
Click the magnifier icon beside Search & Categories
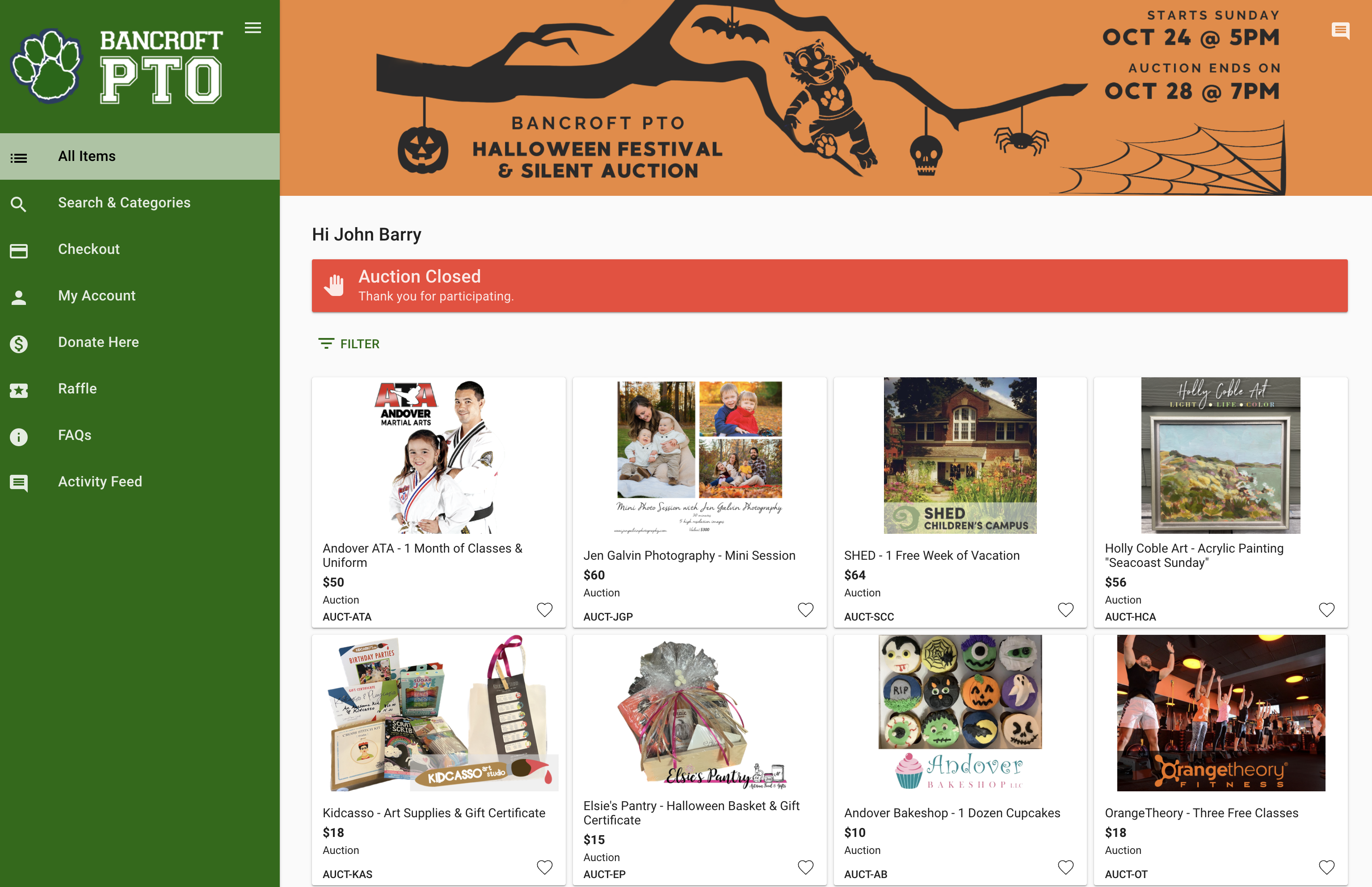click(x=18, y=204)
